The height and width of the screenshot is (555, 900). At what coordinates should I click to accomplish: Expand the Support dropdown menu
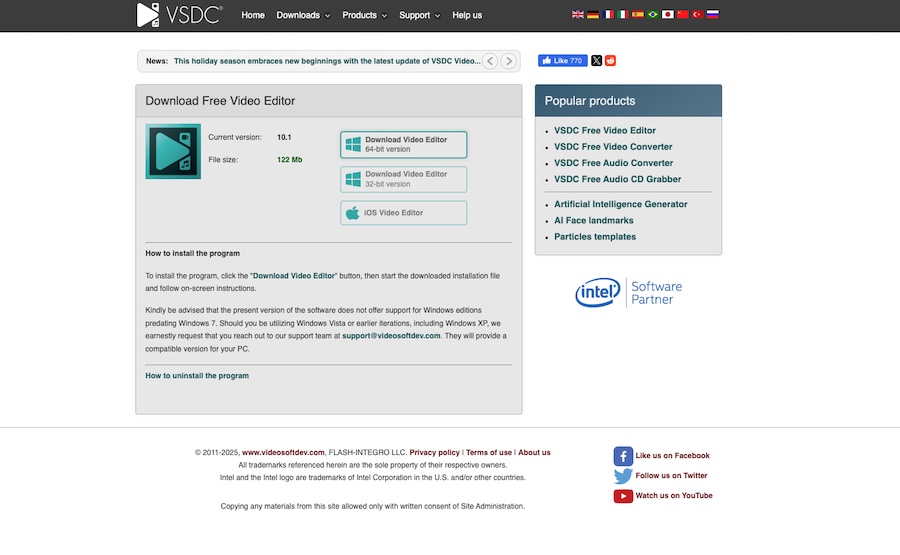click(x=420, y=15)
